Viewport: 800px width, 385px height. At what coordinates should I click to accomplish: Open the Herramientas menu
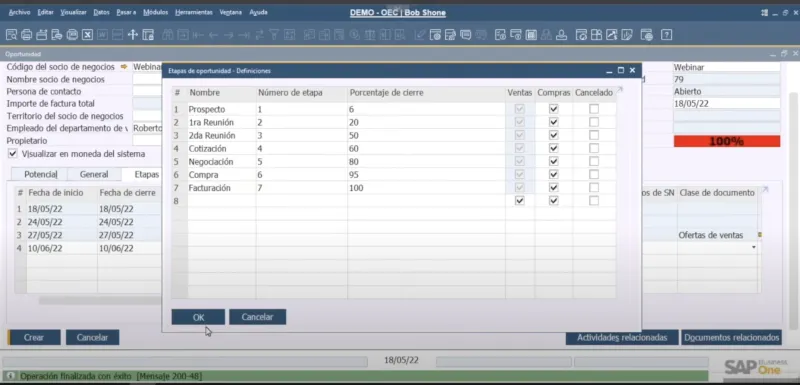click(193, 12)
